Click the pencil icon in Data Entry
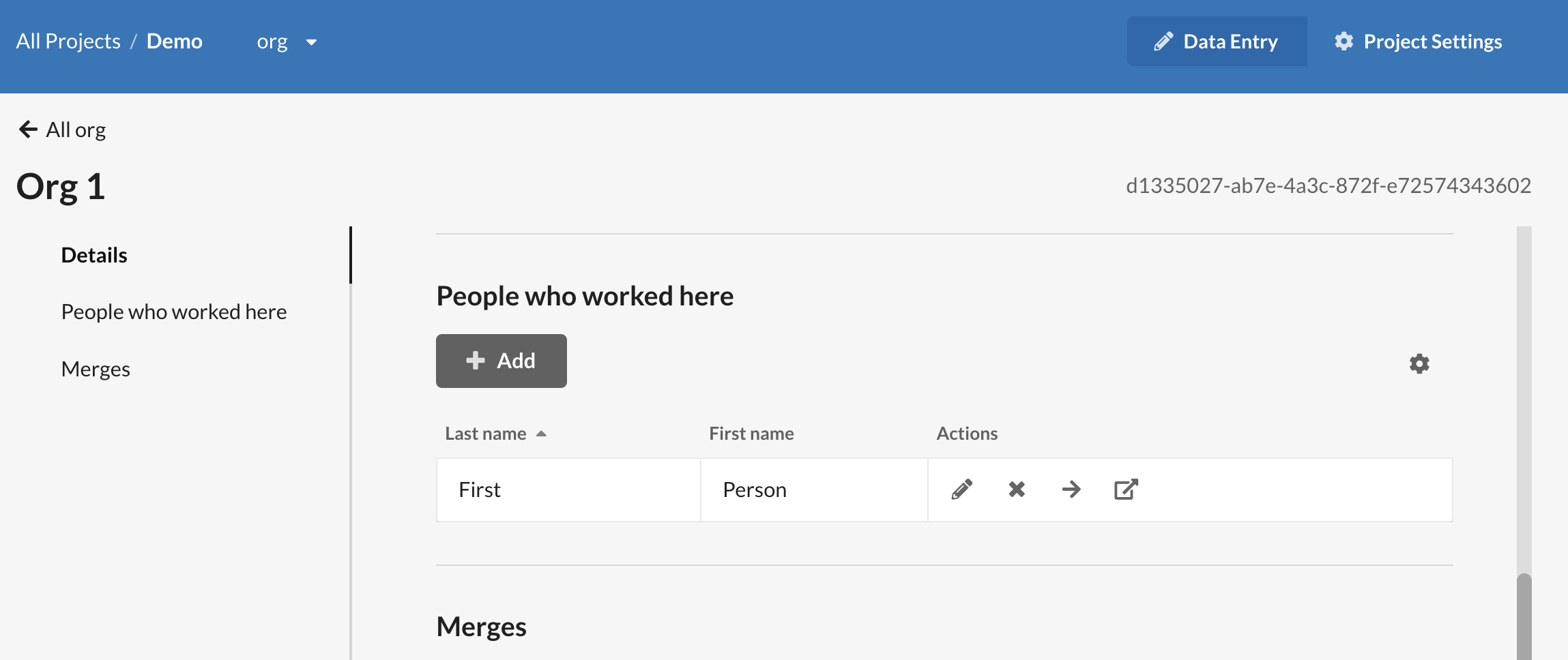The height and width of the screenshot is (660, 1568). (1163, 42)
